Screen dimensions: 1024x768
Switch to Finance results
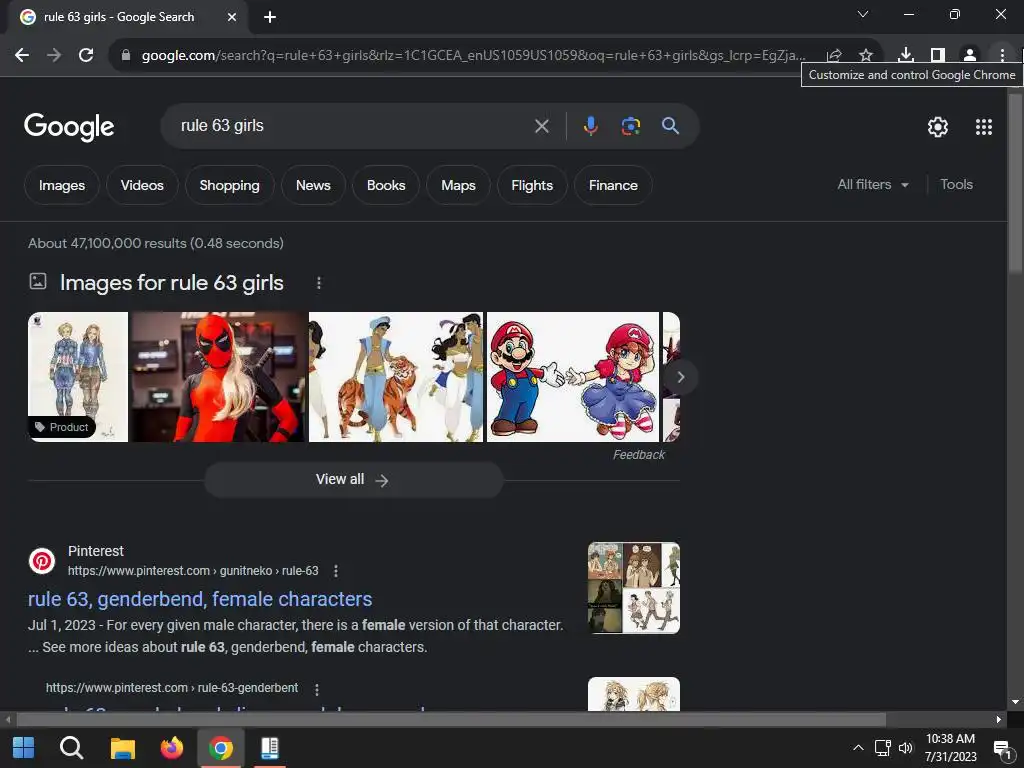tap(613, 185)
